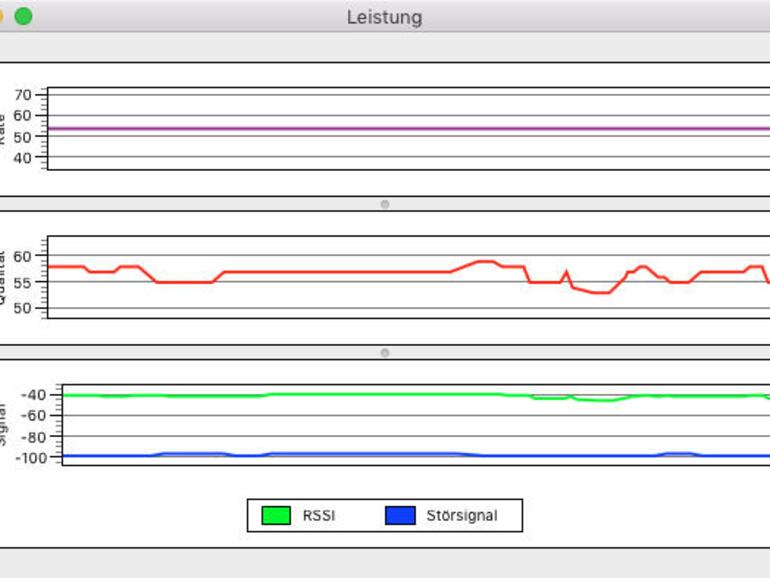Click the blue Störsignal legend swatch
The image size is (770, 578).
400,515
